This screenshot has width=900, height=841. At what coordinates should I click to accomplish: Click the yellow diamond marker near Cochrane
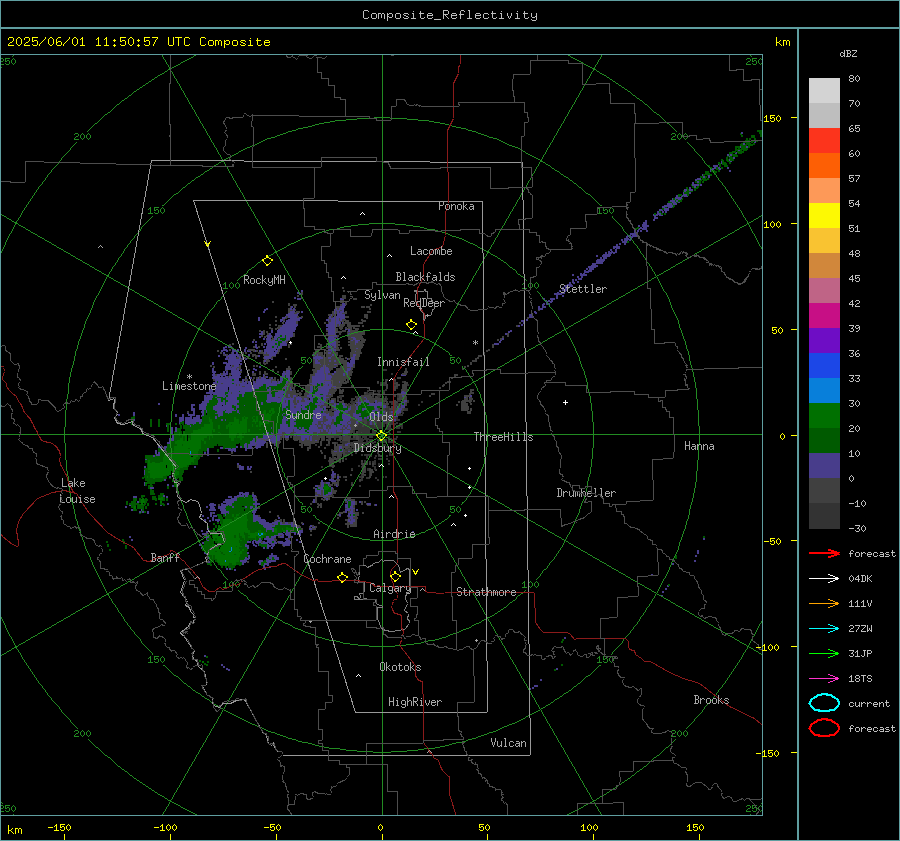(342, 577)
